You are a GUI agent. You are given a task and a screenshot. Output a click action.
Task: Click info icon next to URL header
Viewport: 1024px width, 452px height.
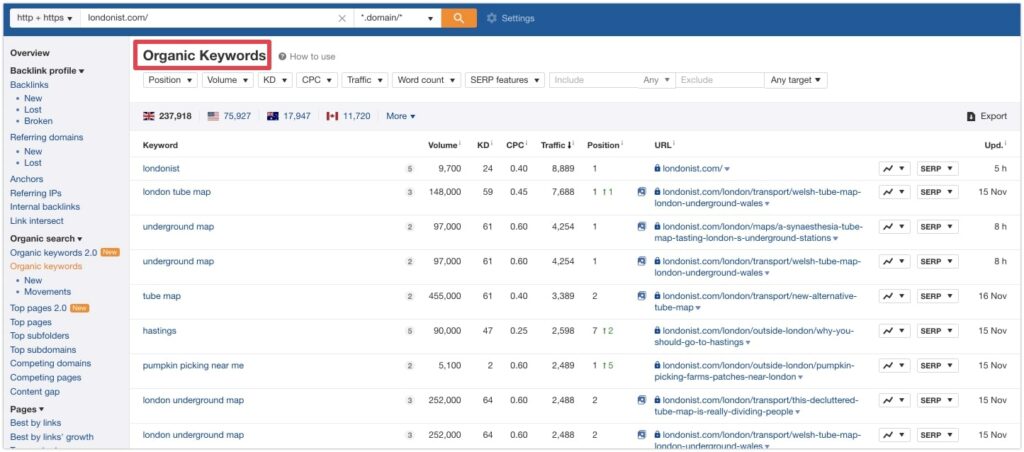tap(674, 144)
